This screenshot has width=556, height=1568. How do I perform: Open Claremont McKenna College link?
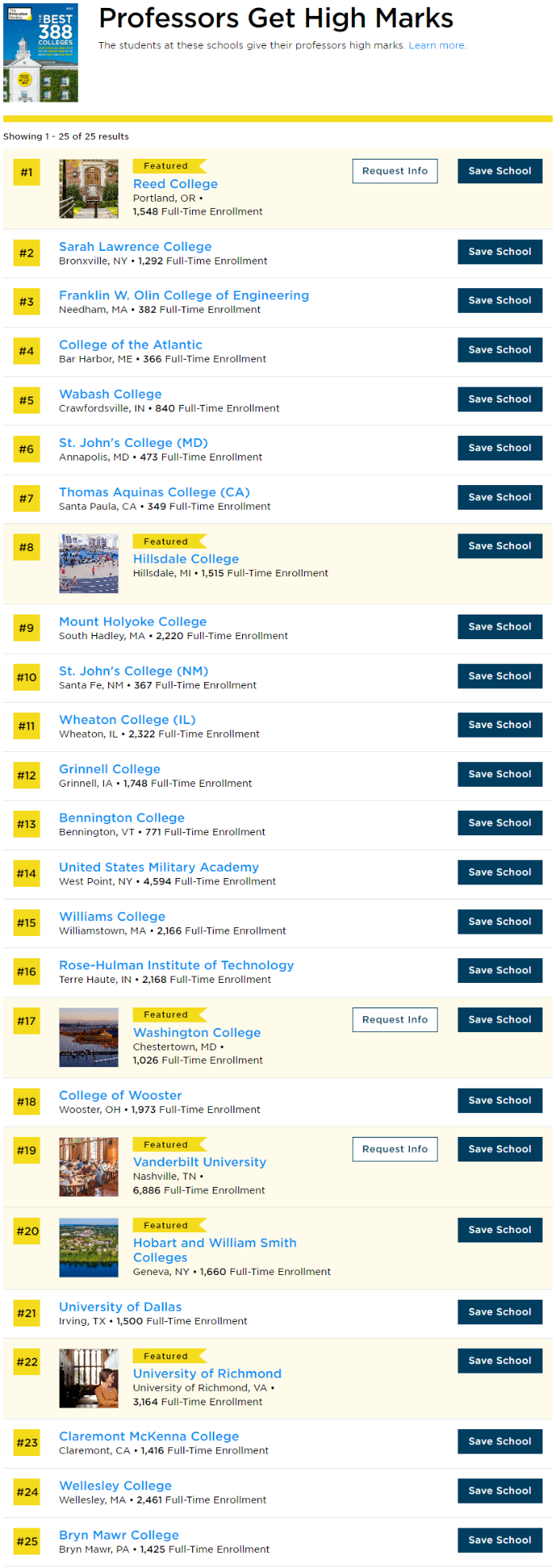[x=149, y=1436]
